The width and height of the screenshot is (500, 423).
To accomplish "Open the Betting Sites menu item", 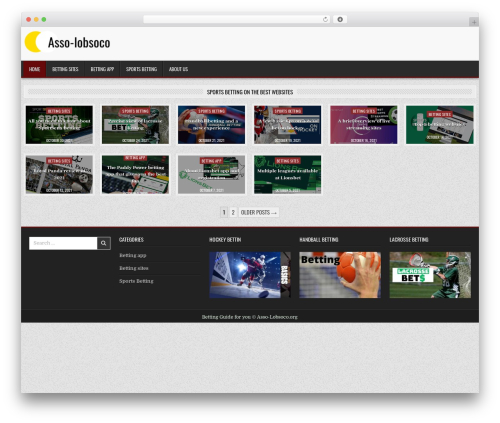I will 65,69.
